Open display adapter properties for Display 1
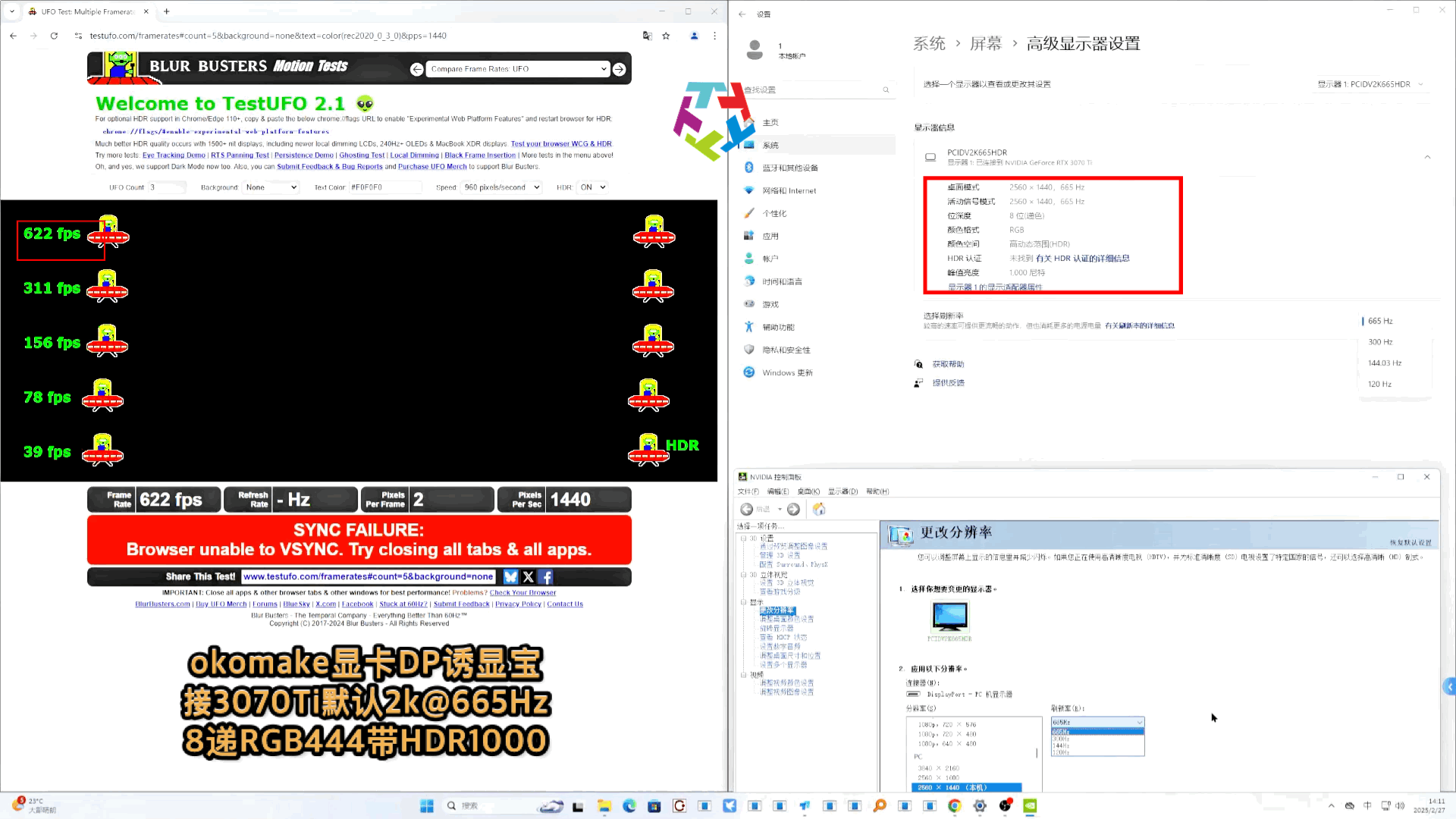 pos(994,287)
